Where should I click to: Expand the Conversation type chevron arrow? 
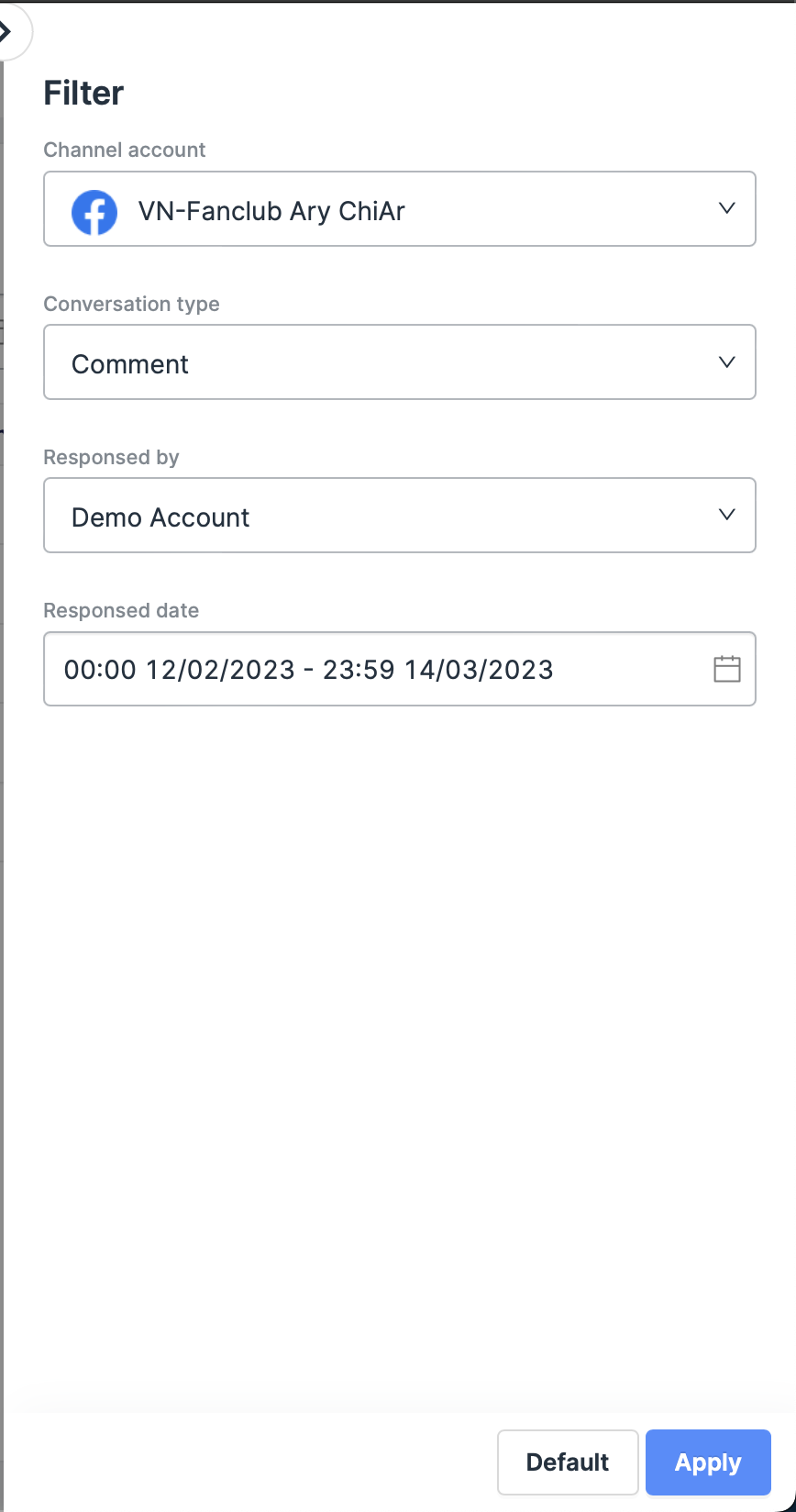point(726,362)
